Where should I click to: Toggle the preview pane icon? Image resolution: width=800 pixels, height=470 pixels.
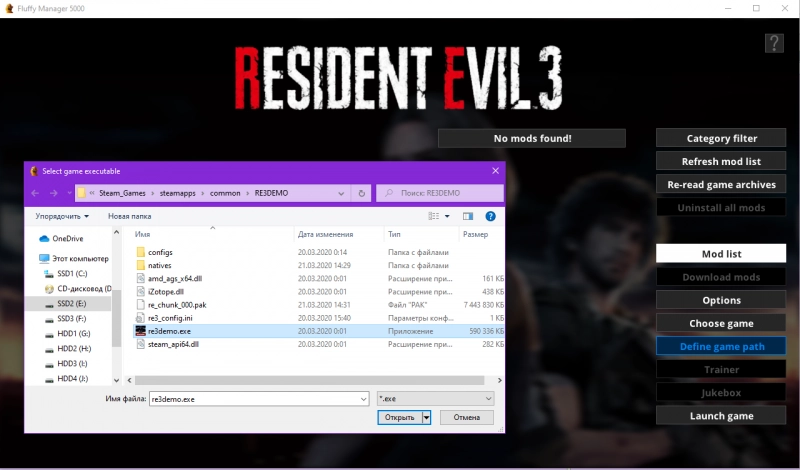467,215
